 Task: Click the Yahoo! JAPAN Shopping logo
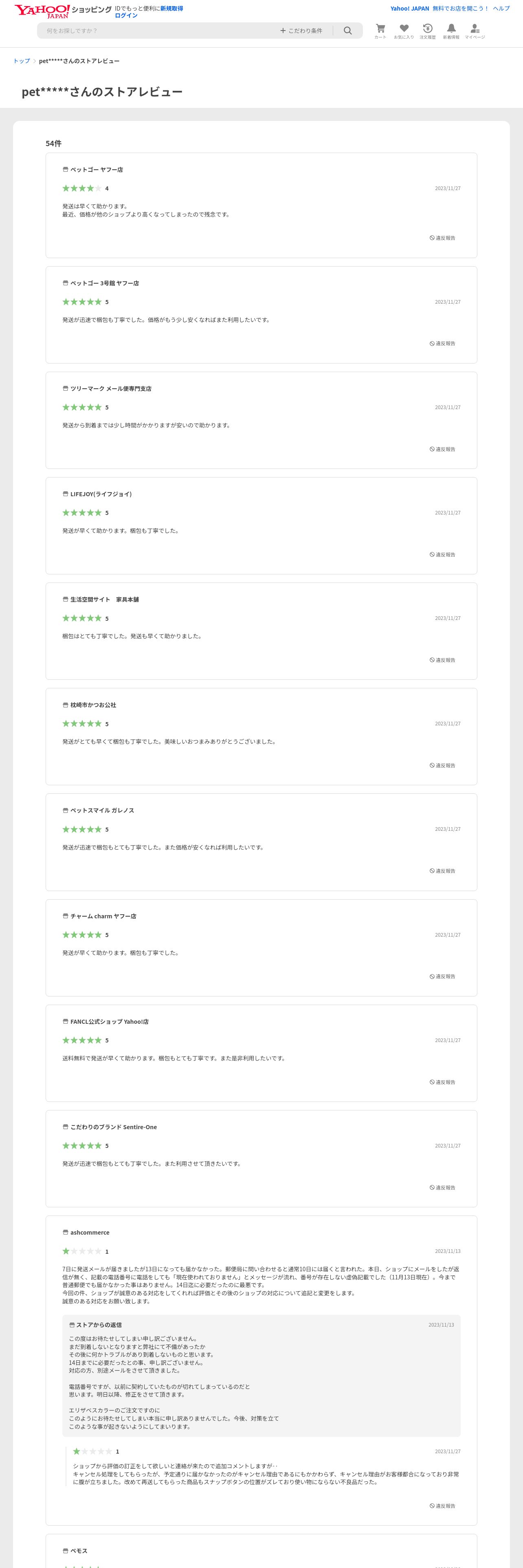tap(63, 11)
